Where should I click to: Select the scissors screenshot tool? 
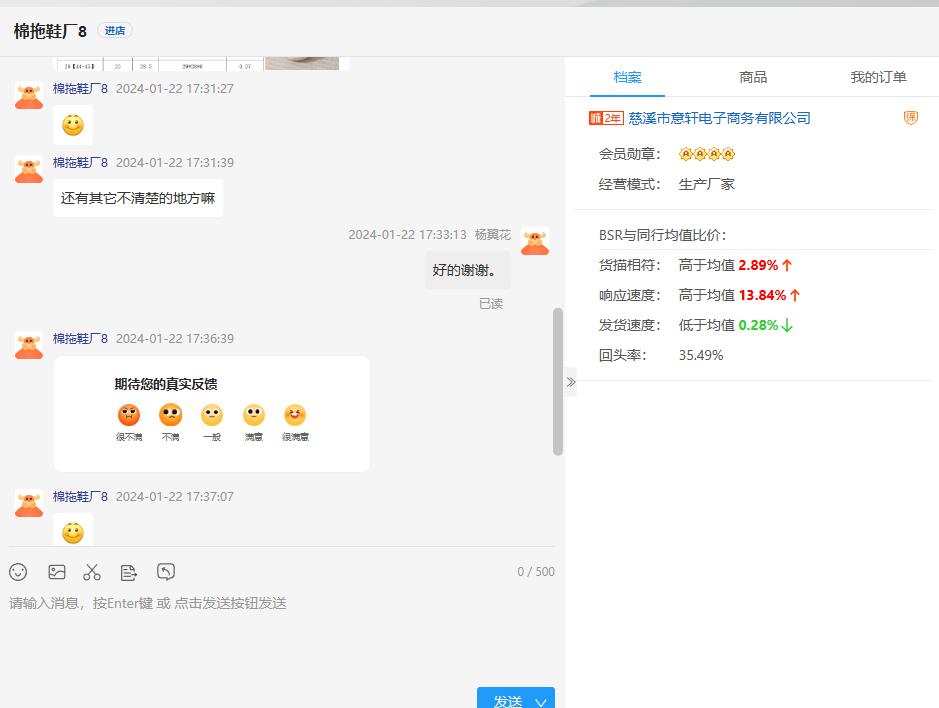tap(92, 572)
